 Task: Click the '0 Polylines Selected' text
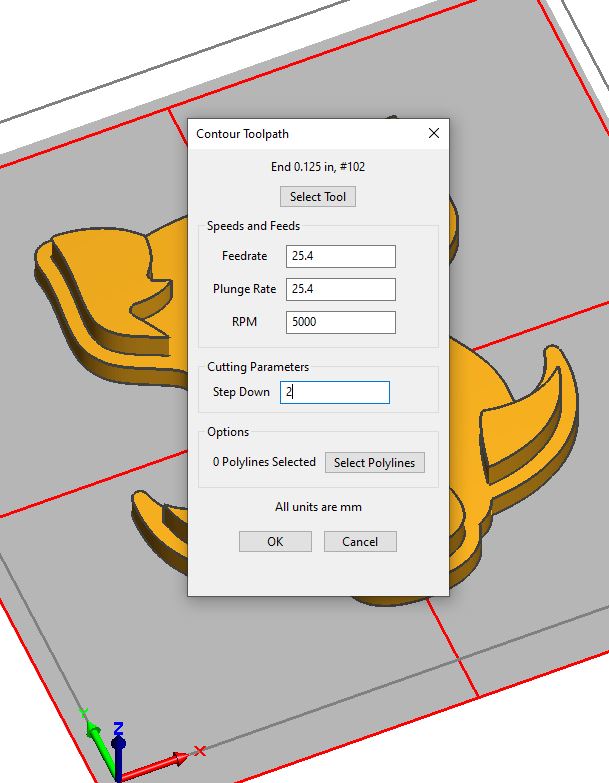coord(264,462)
